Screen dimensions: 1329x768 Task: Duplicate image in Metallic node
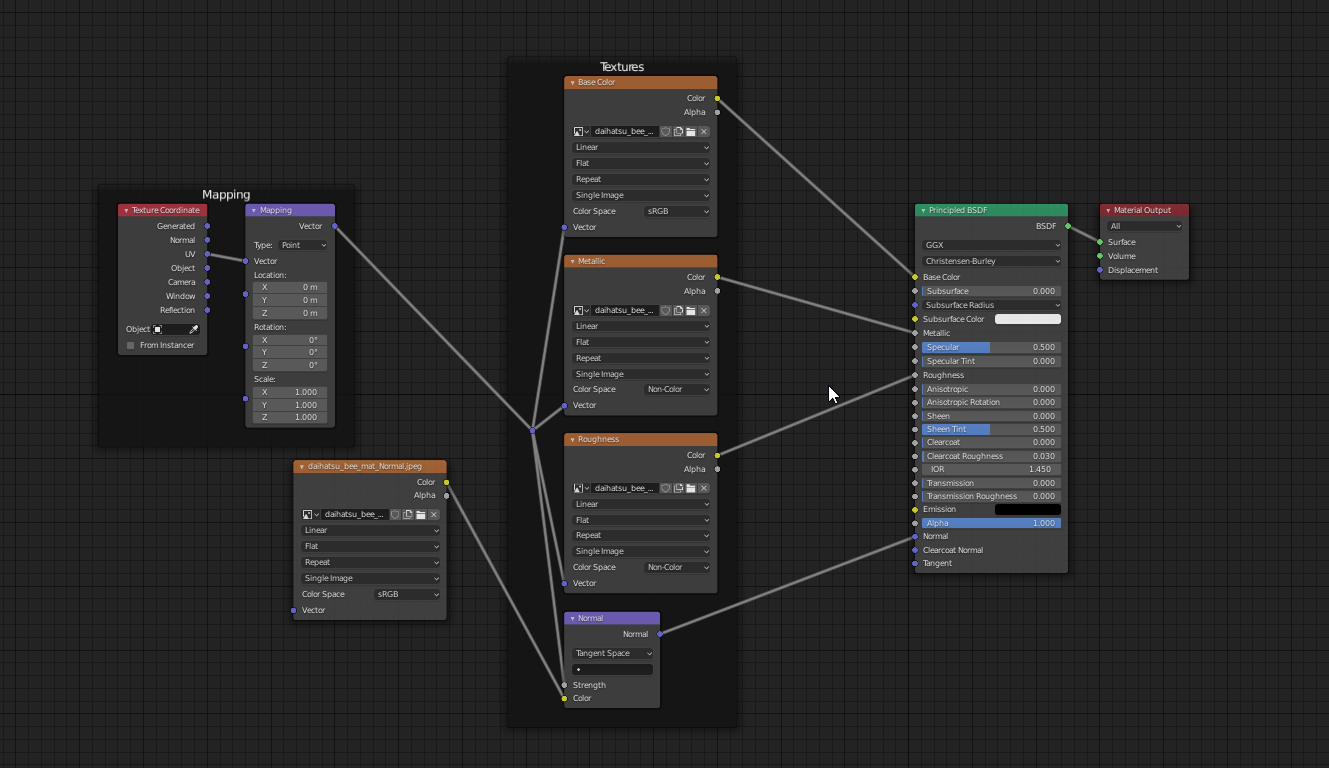[x=678, y=310]
